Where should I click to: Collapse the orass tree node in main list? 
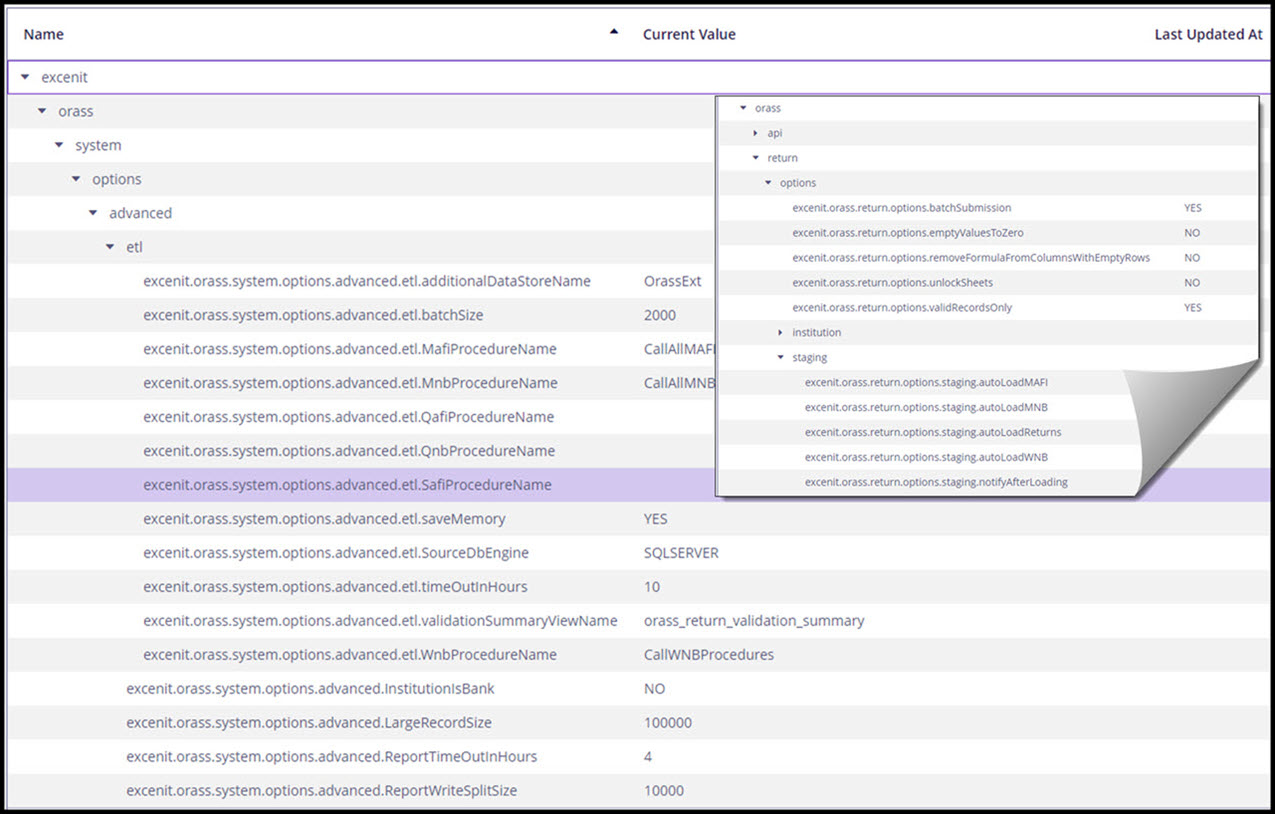click(41, 111)
